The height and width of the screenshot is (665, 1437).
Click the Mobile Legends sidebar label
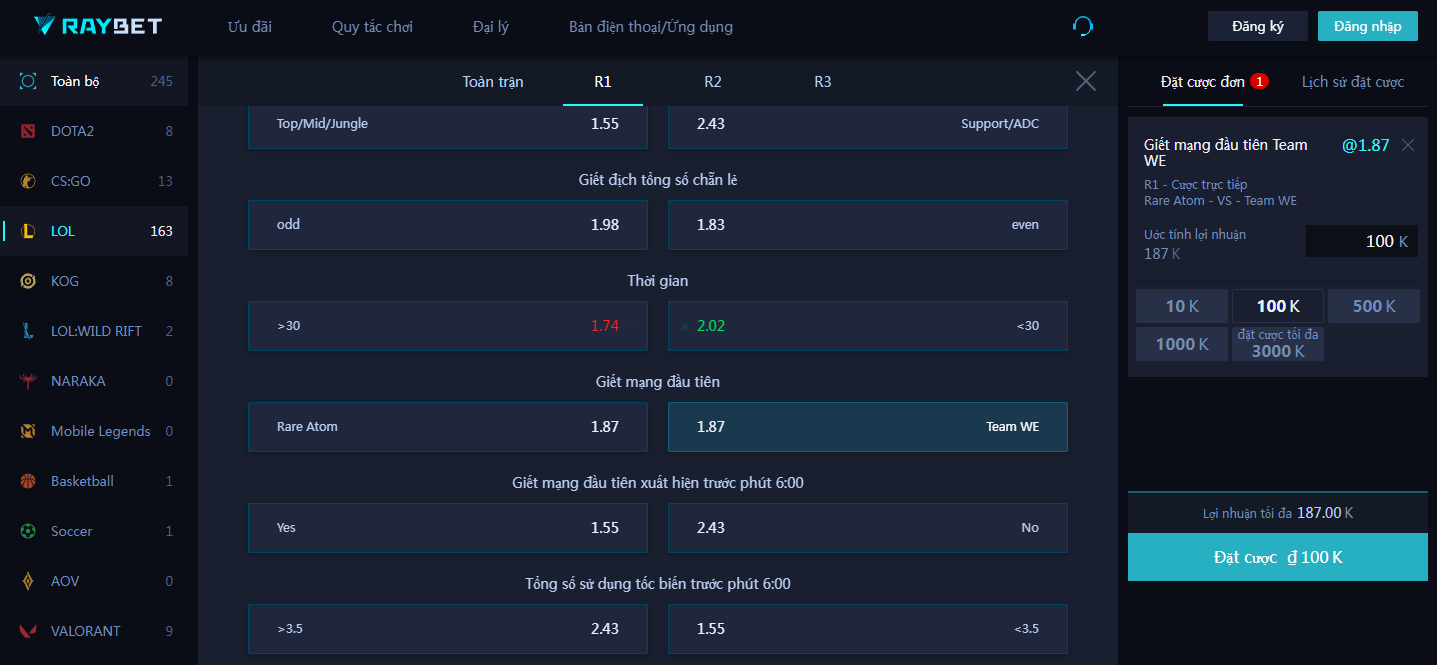101,431
